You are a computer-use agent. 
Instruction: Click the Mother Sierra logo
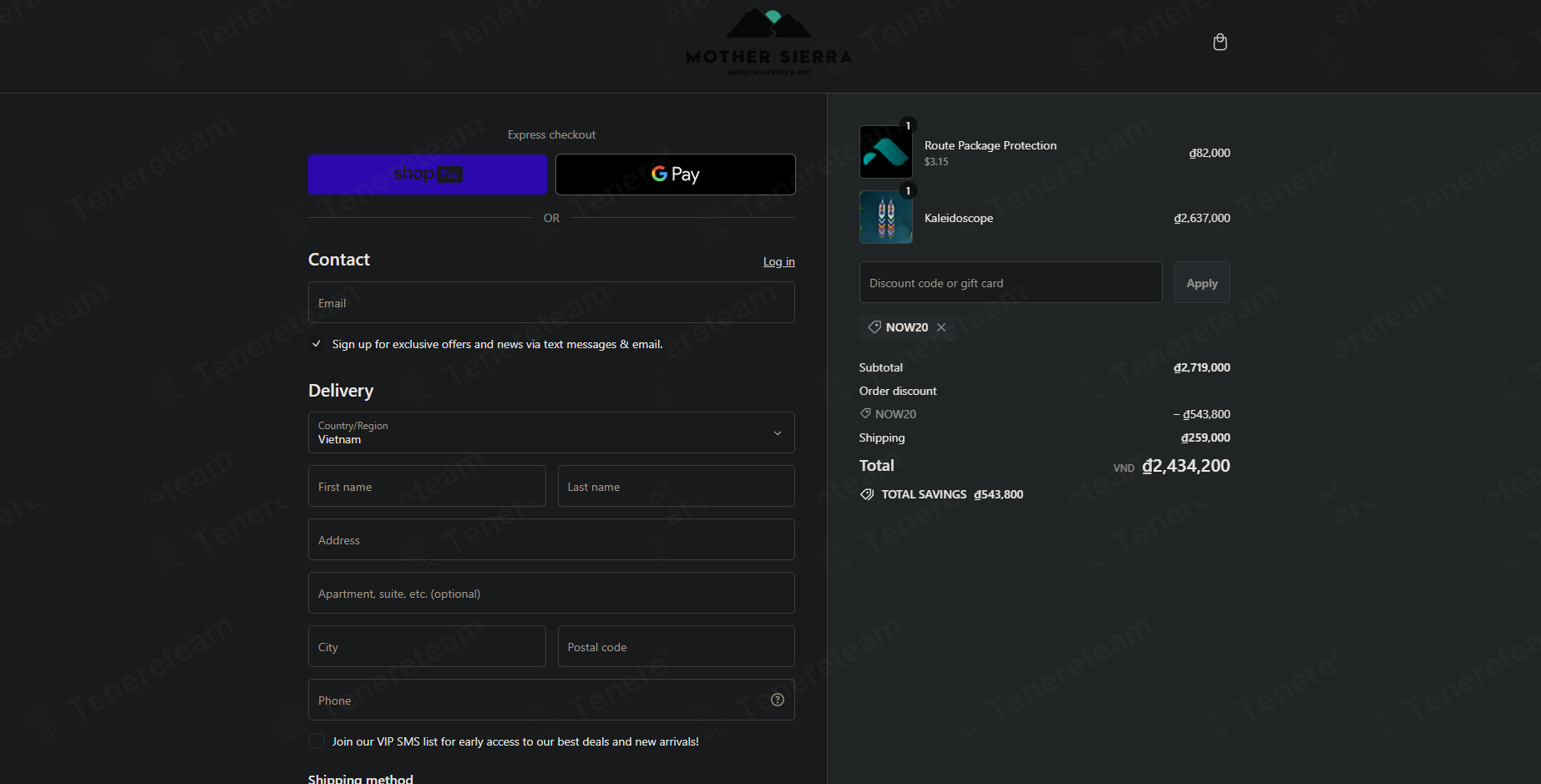[768, 42]
